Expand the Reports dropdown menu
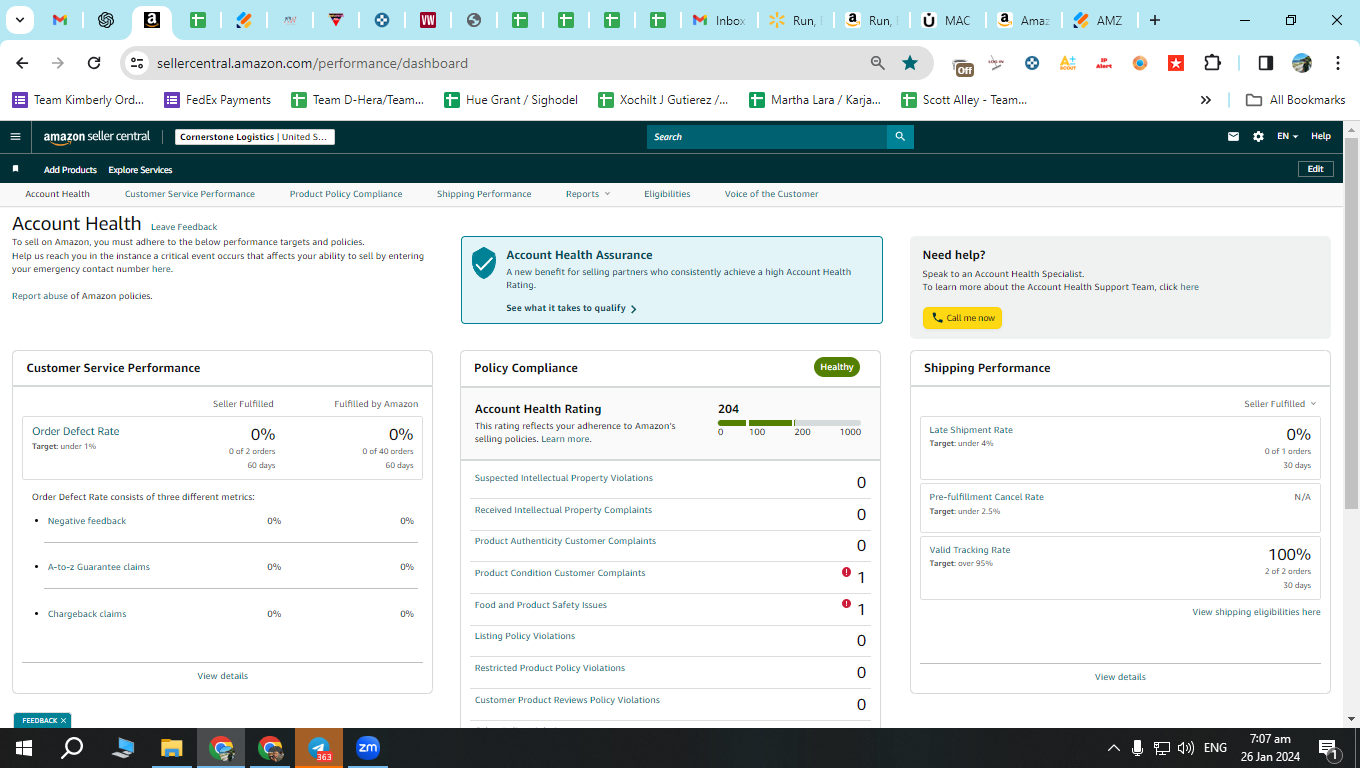 [587, 194]
